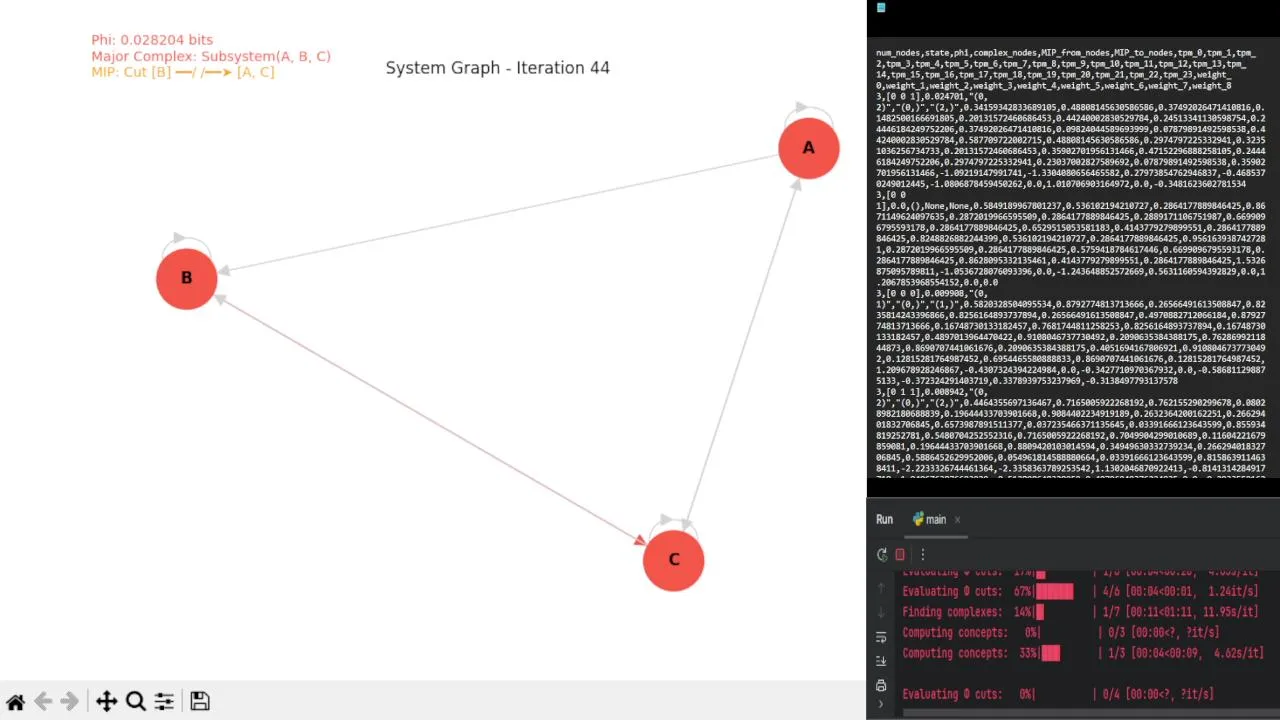
Task: Click the Run panel title
Action: tap(884, 520)
